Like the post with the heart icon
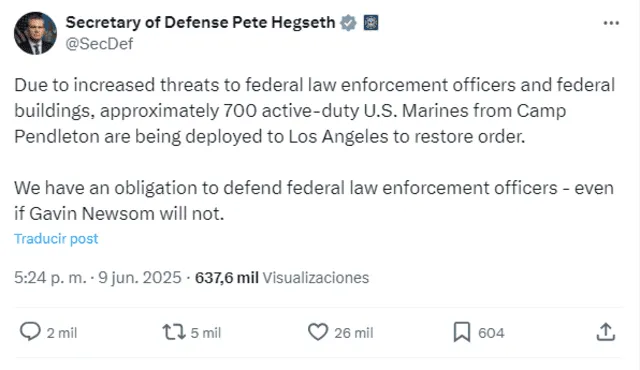 click(x=318, y=332)
